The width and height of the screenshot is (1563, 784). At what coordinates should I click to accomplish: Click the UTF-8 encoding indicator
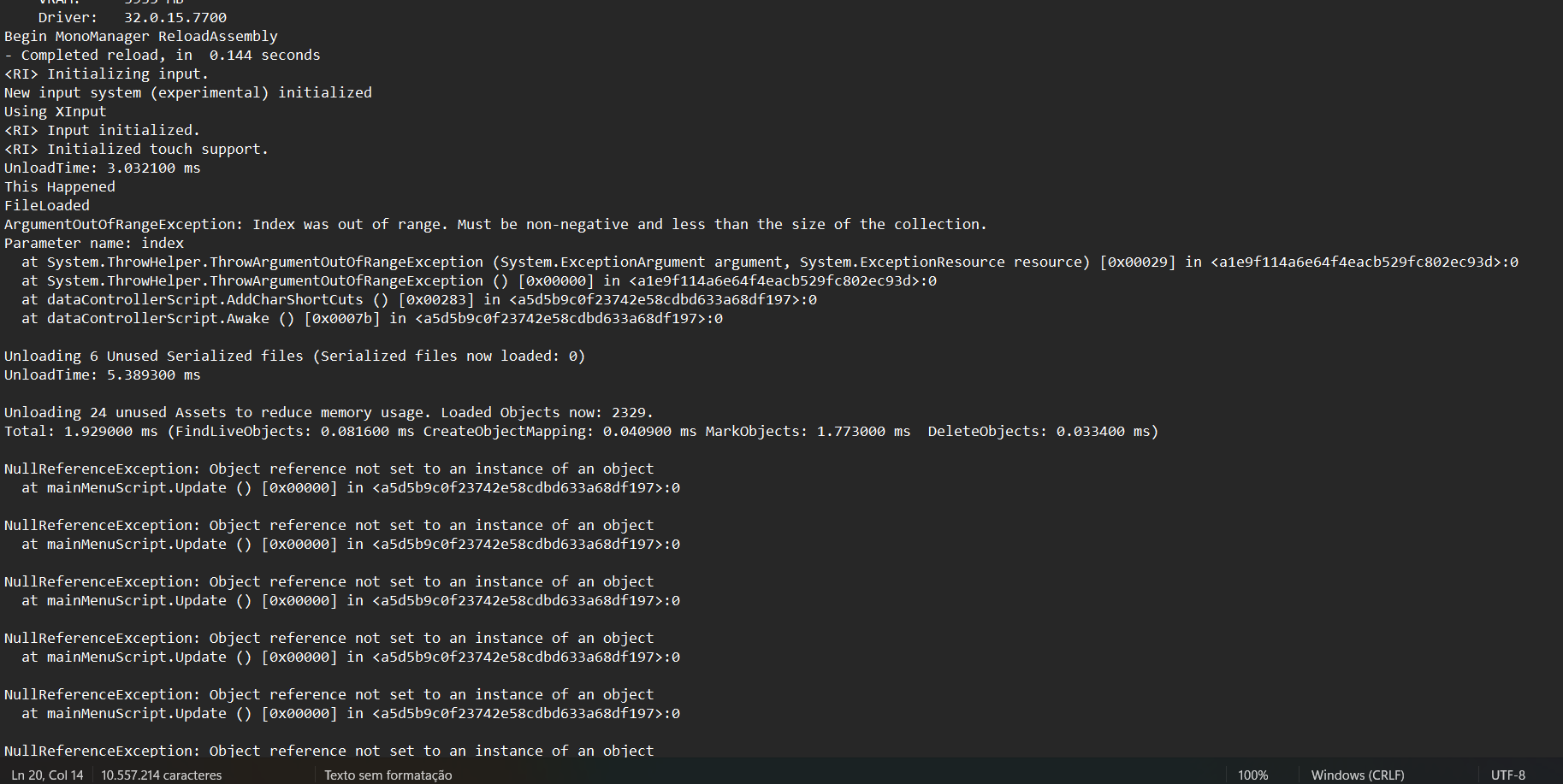tap(1507, 775)
